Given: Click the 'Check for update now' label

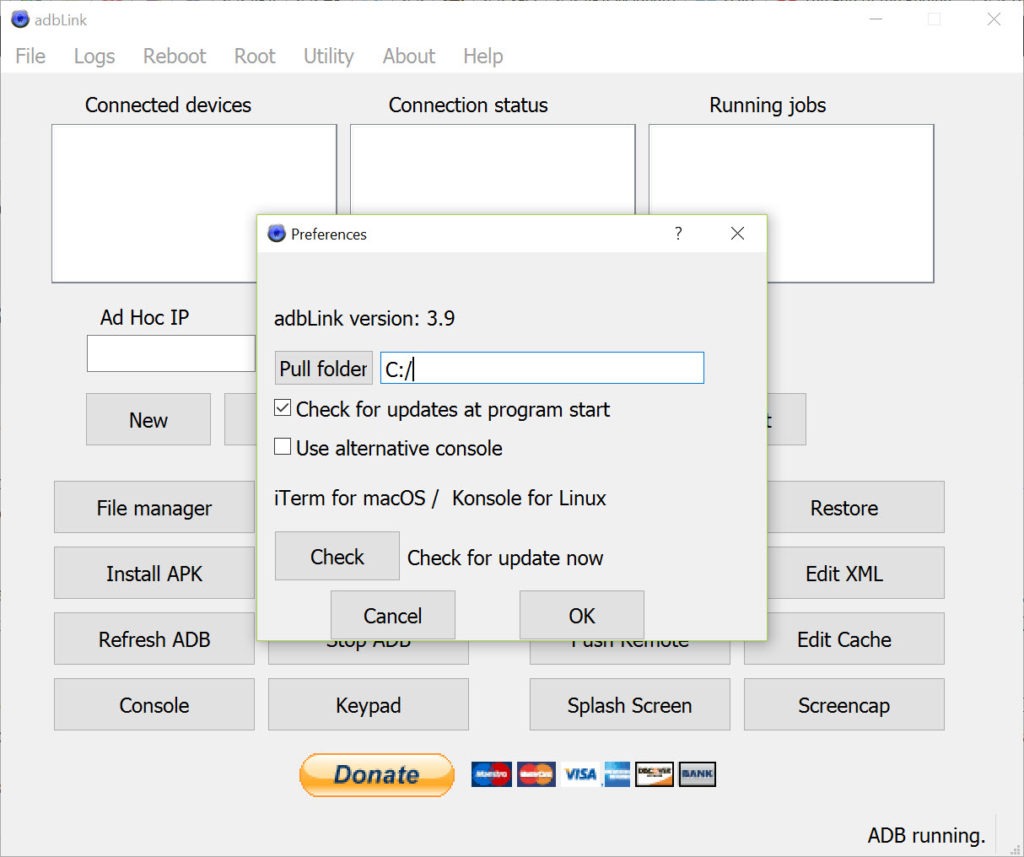Looking at the screenshot, I should coord(505,558).
